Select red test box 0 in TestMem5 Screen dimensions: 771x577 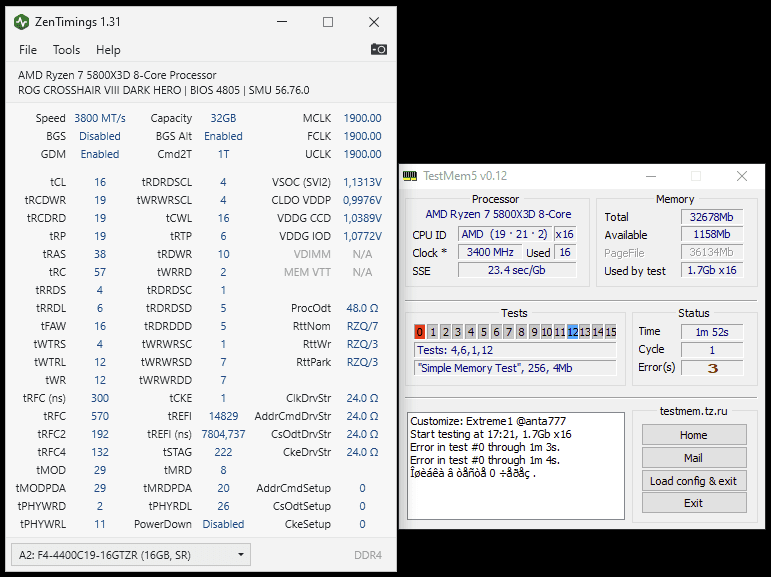(419, 332)
